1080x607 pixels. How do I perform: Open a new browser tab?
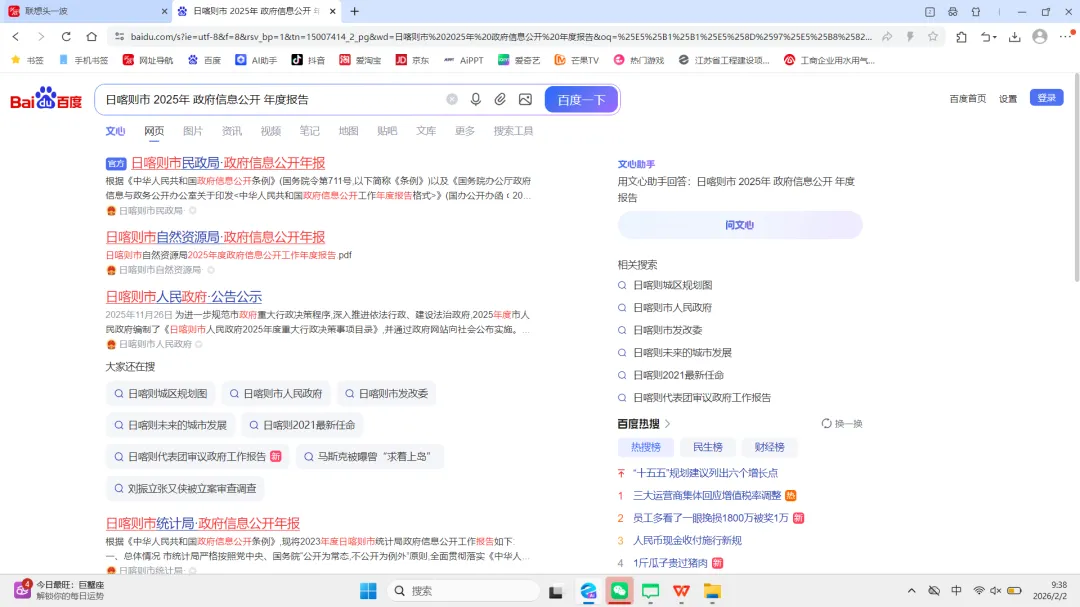355,11
